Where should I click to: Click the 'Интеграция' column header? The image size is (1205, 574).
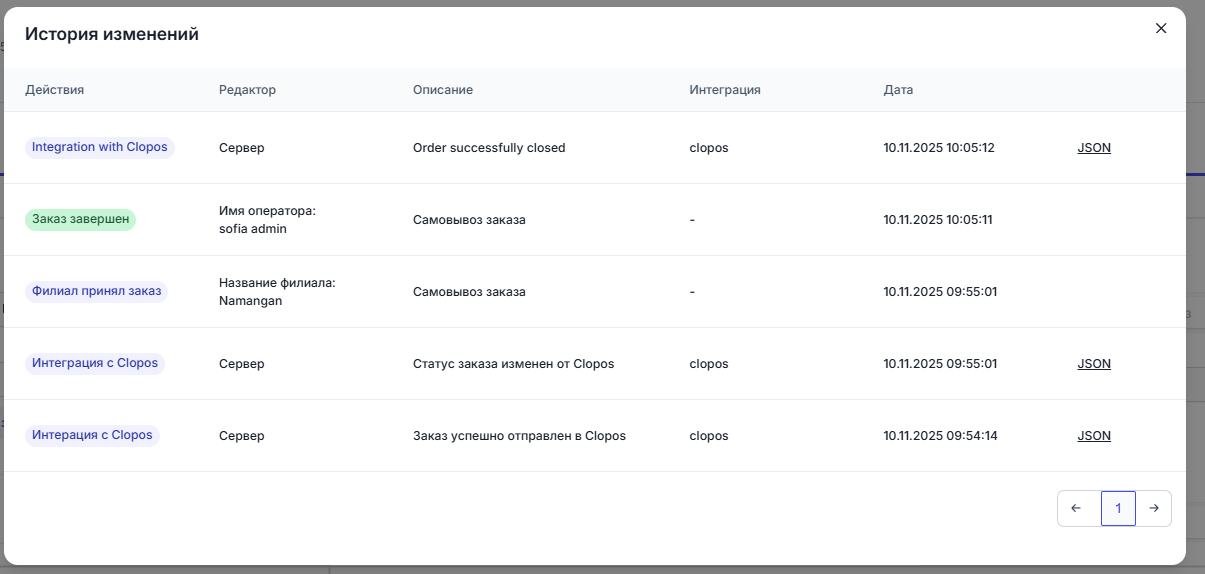pos(725,90)
